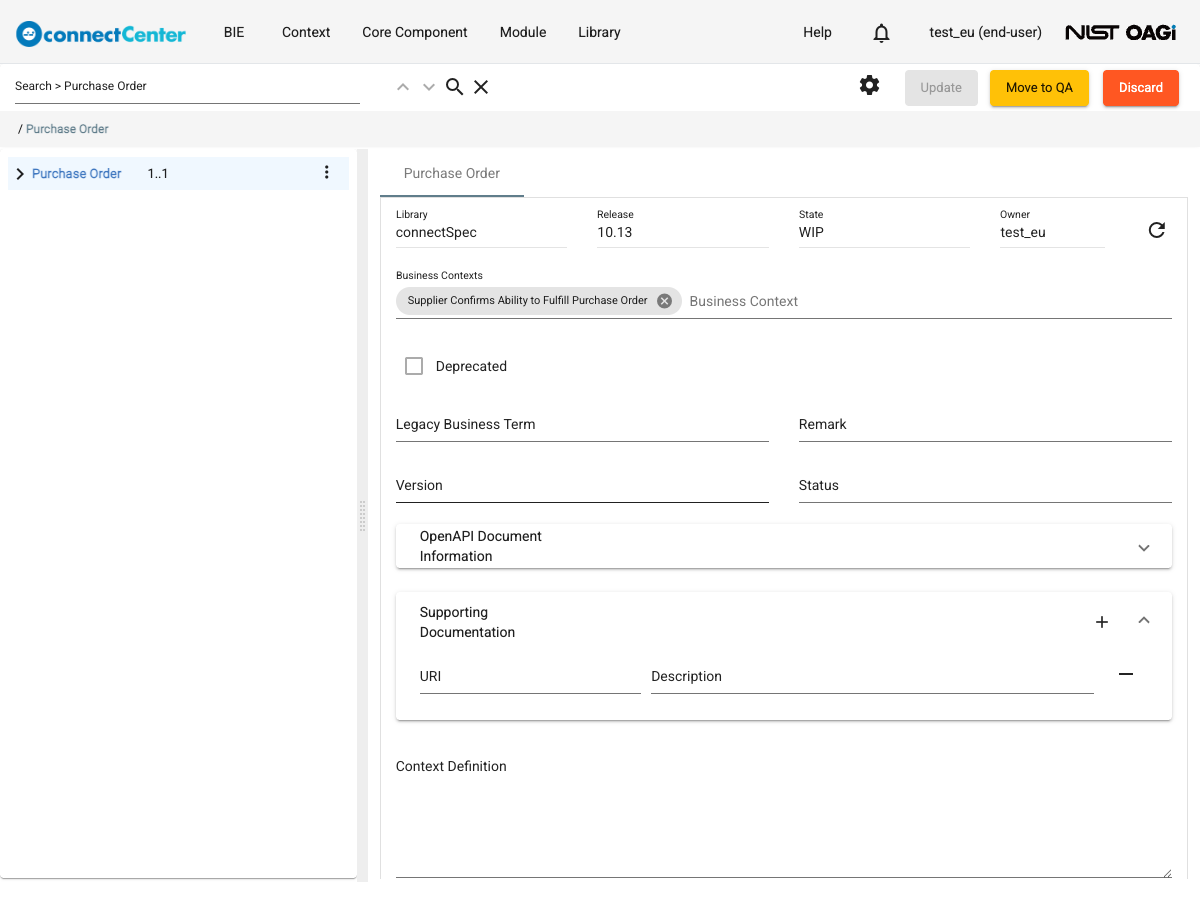
Task: Click the test_eu owner value
Action: tap(1023, 232)
